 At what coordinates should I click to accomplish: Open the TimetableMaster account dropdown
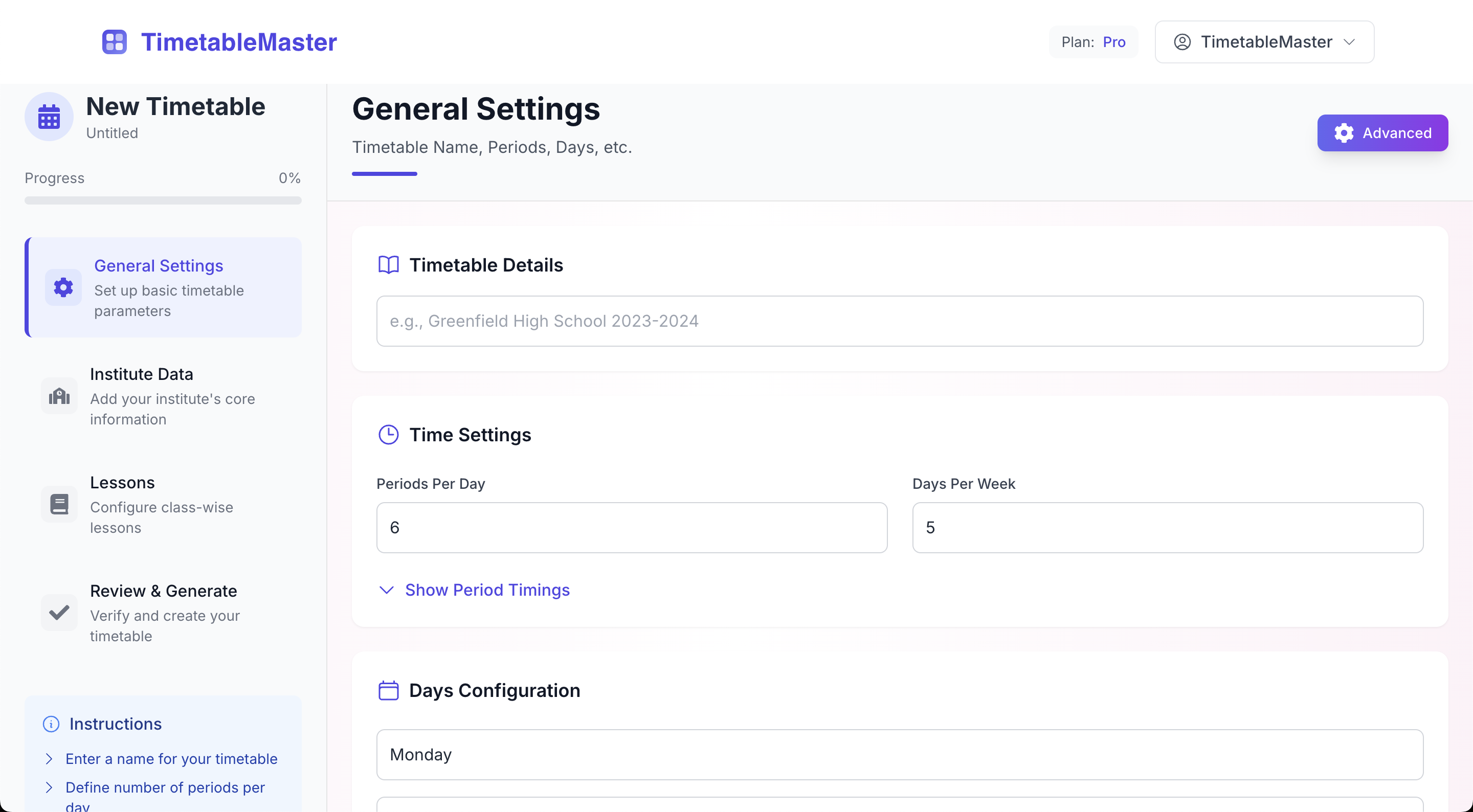[1264, 42]
